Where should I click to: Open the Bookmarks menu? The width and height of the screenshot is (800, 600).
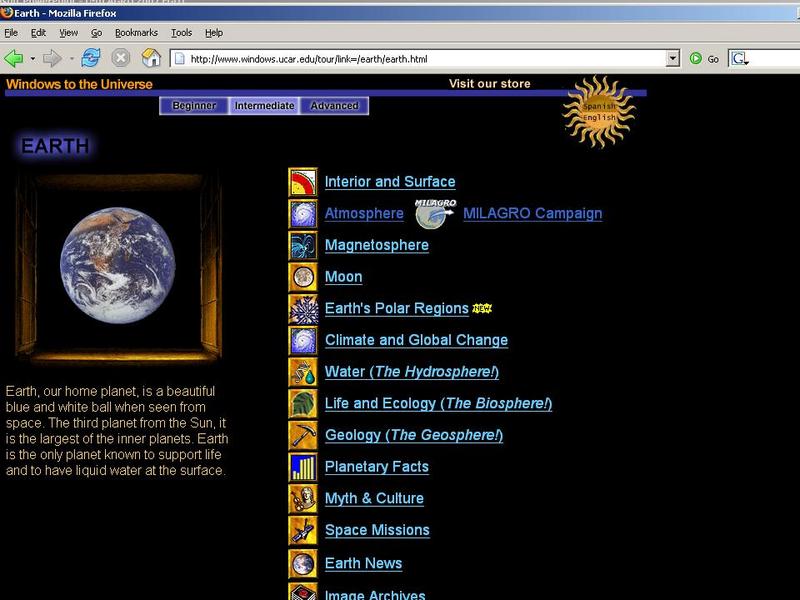click(136, 33)
